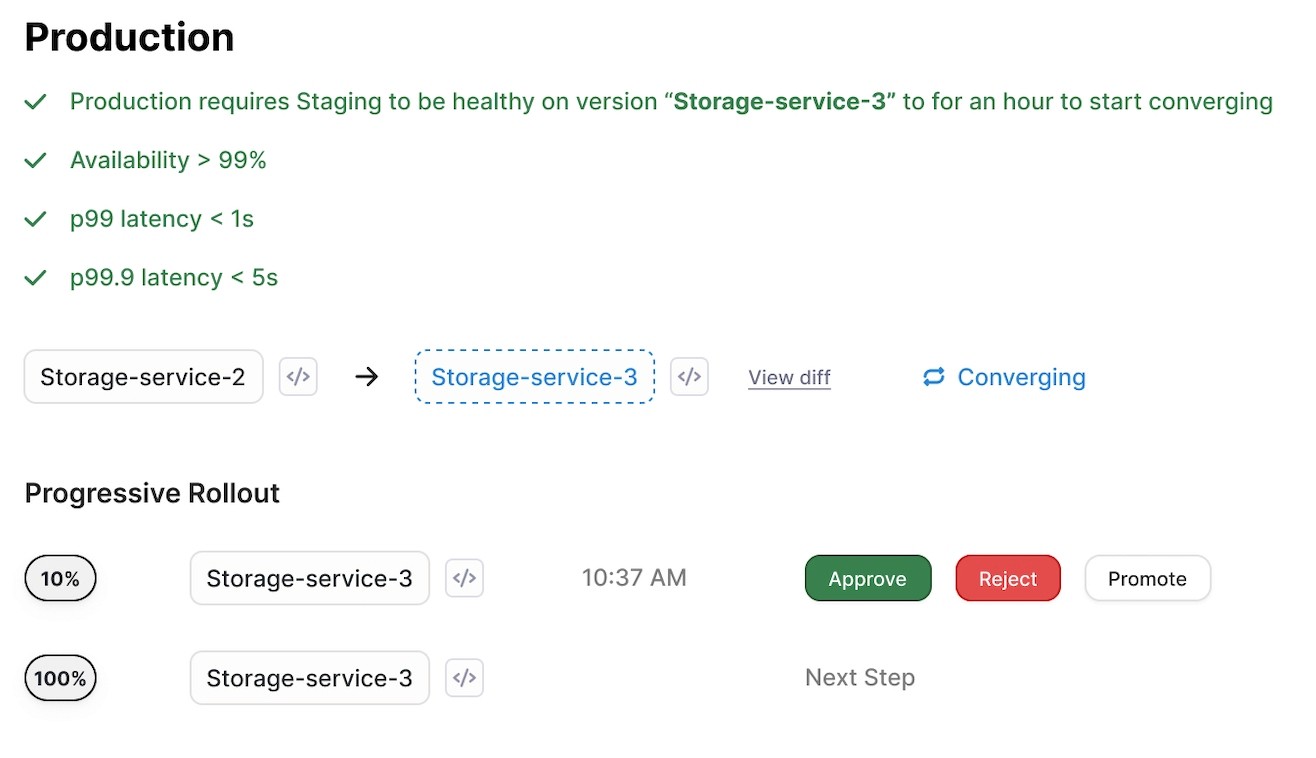Click code icon beside Storage-service-2 chip

pos(298,377)
